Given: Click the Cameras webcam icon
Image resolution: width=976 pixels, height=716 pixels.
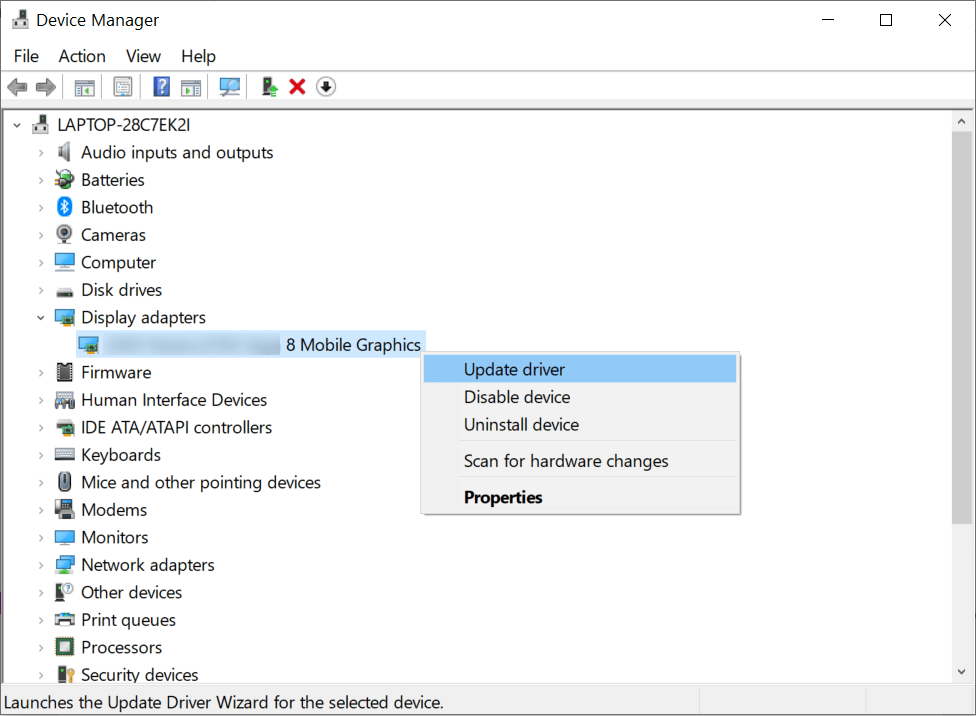Looking at the screenshot, I should [64, 234].
